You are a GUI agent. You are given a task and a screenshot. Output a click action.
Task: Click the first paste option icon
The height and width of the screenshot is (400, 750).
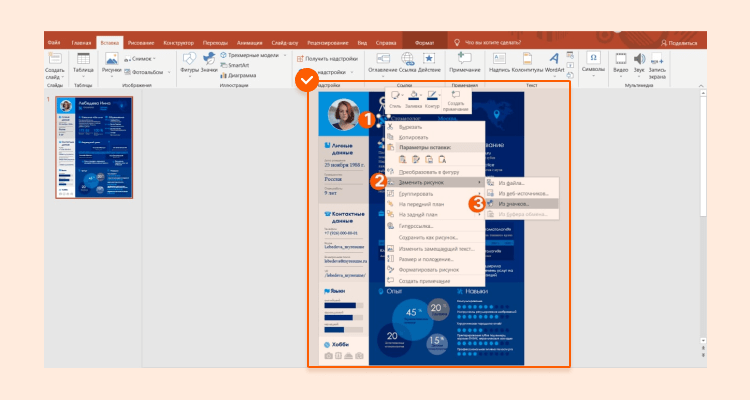(403, 159)
